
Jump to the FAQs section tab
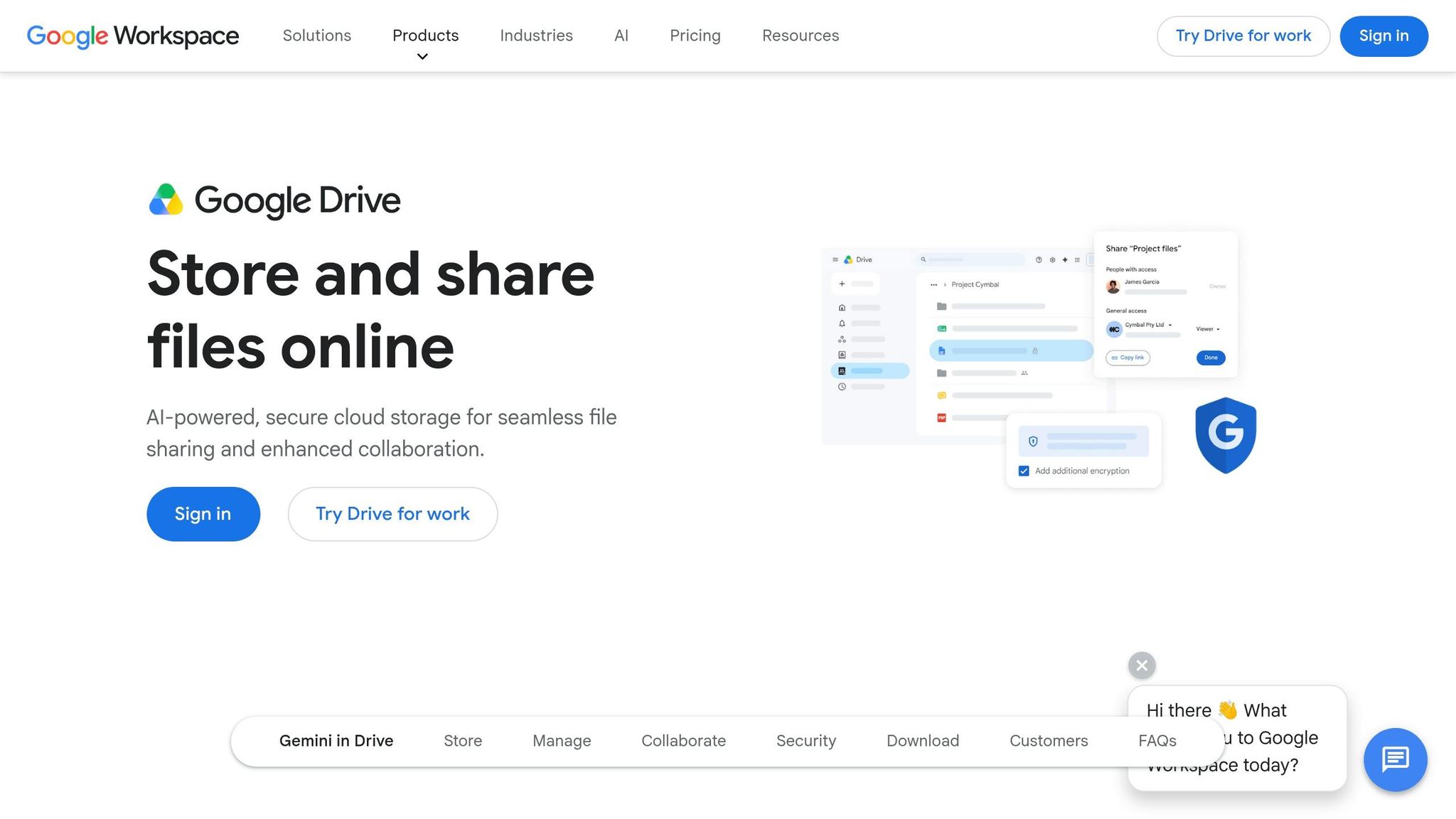[1157, 741]
